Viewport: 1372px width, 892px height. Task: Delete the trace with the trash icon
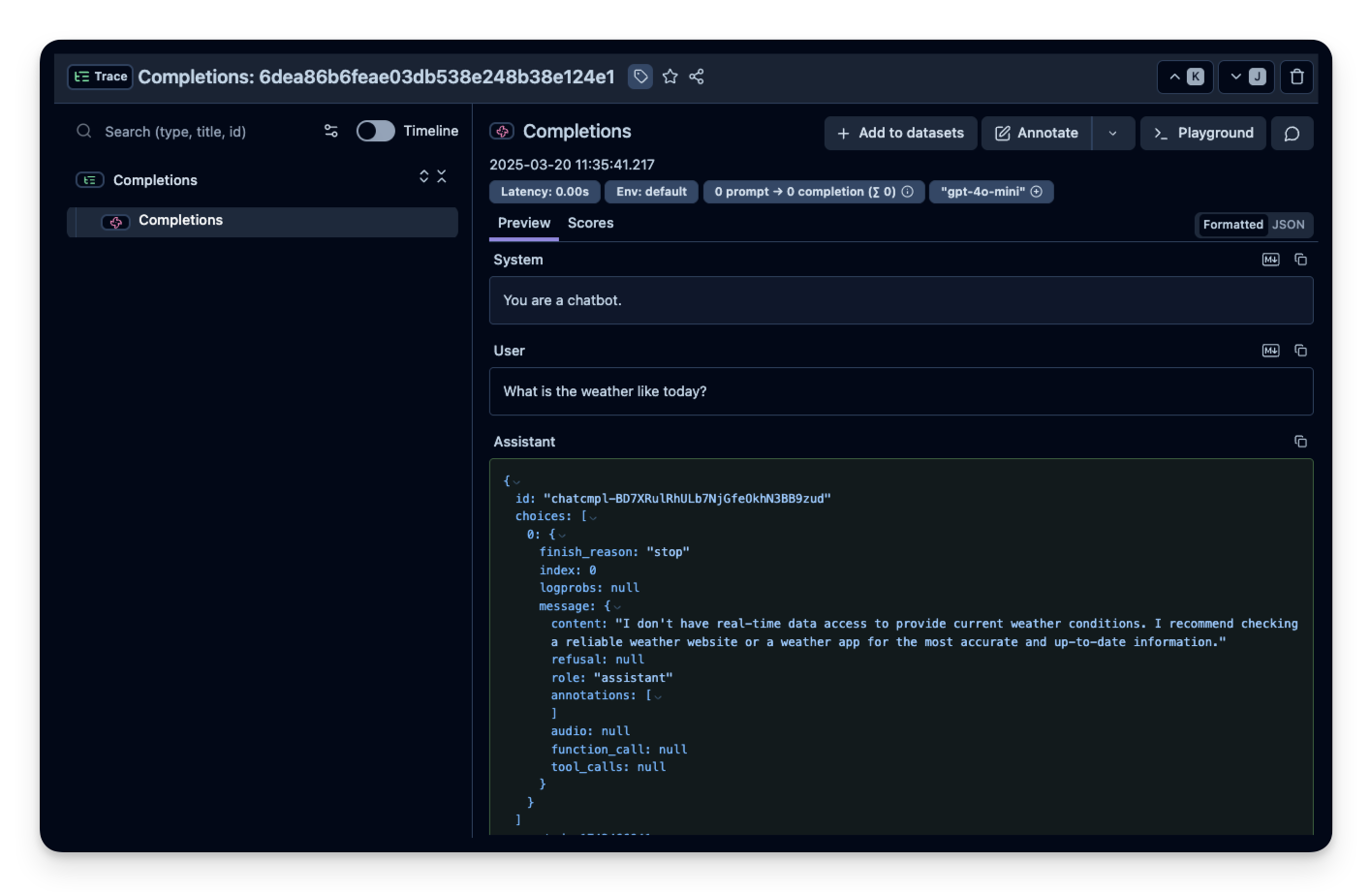tap(1296, 76)
